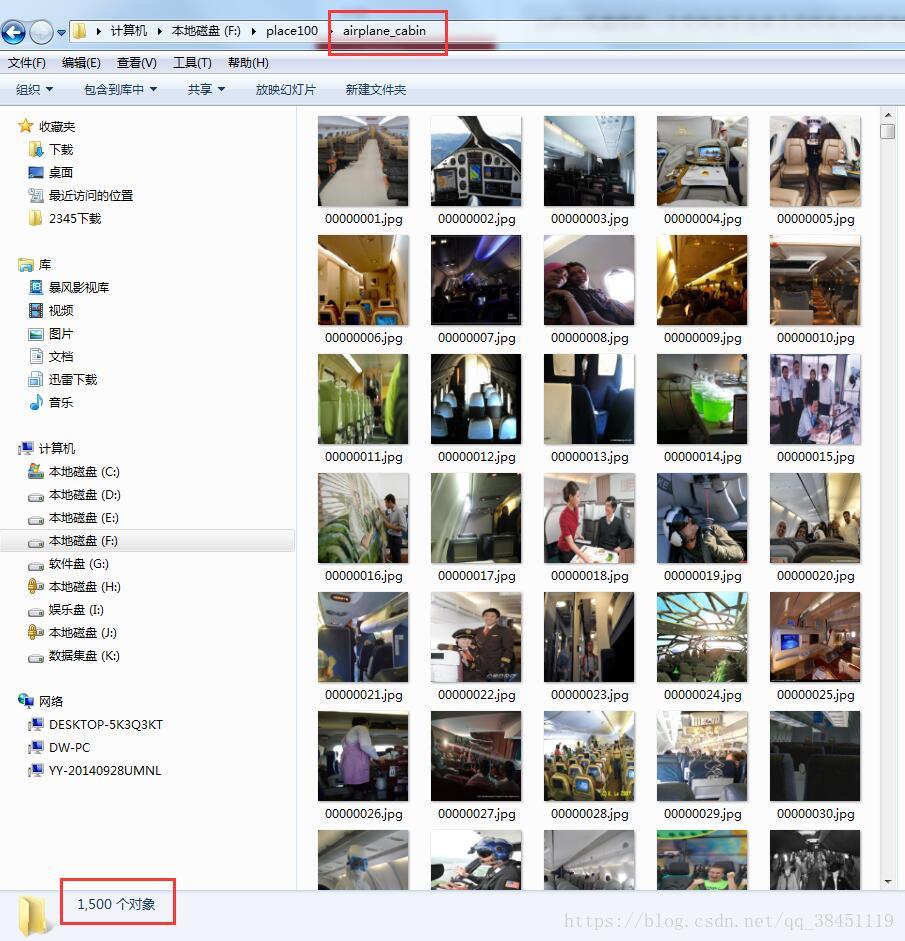Screen dimensions: 905x941
Task: Select thumbnail 00000028.jpg
Action: (589, 756)
